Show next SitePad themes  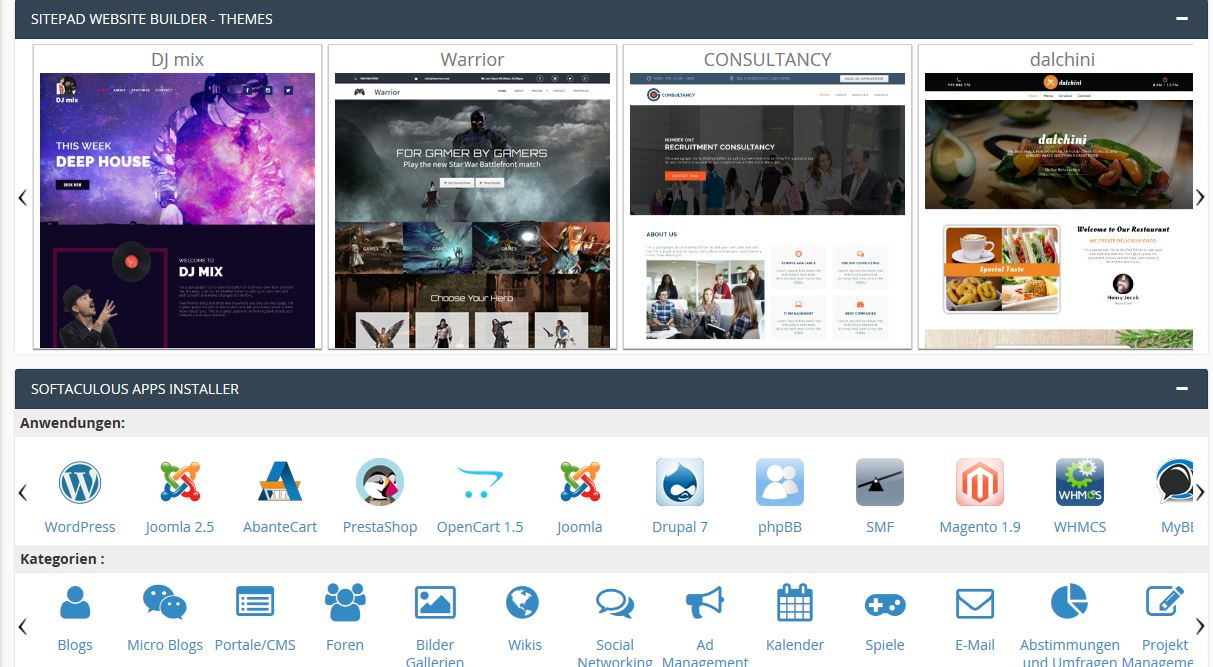(1200, 198)
